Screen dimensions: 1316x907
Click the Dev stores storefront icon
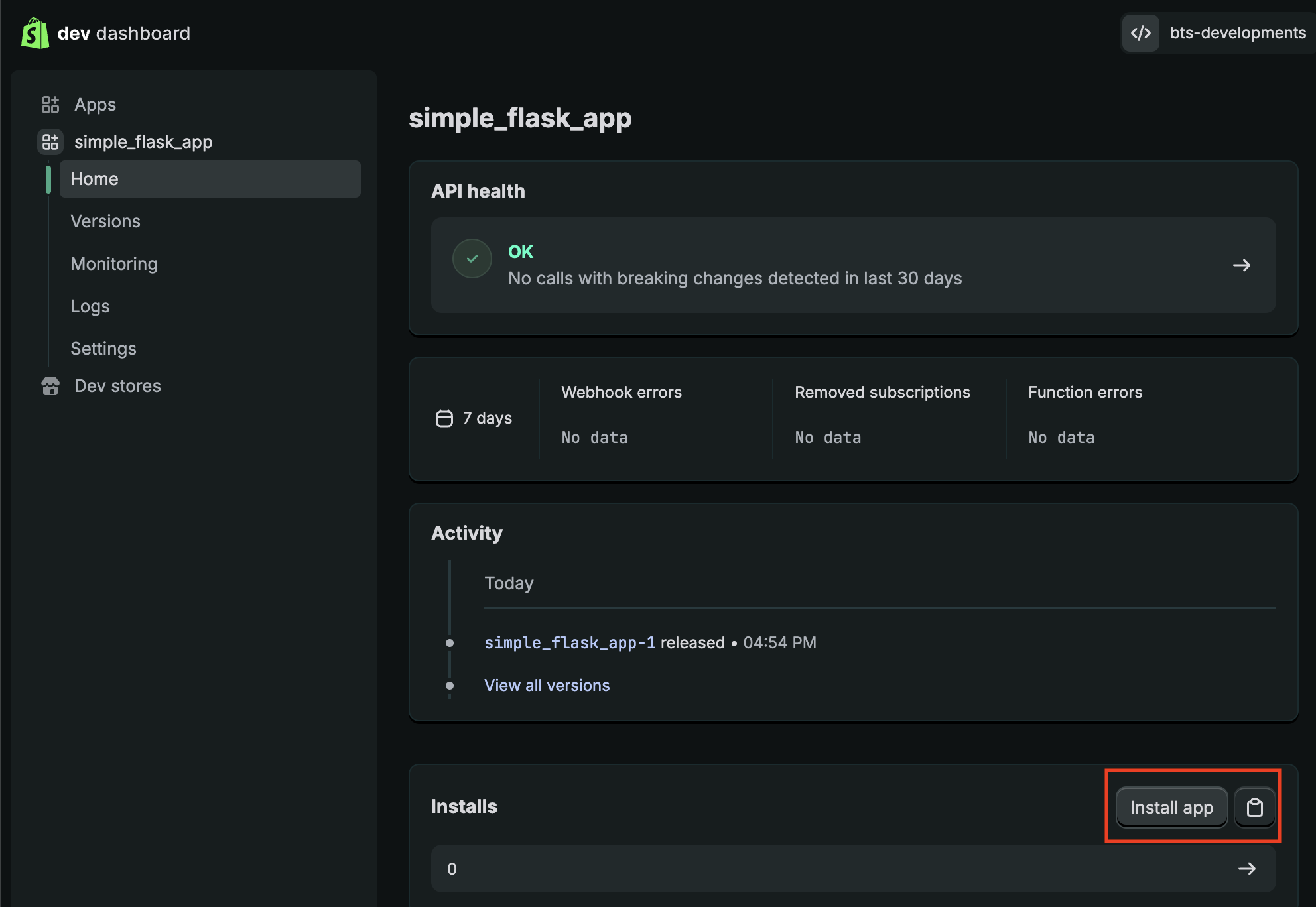[50, 386]
